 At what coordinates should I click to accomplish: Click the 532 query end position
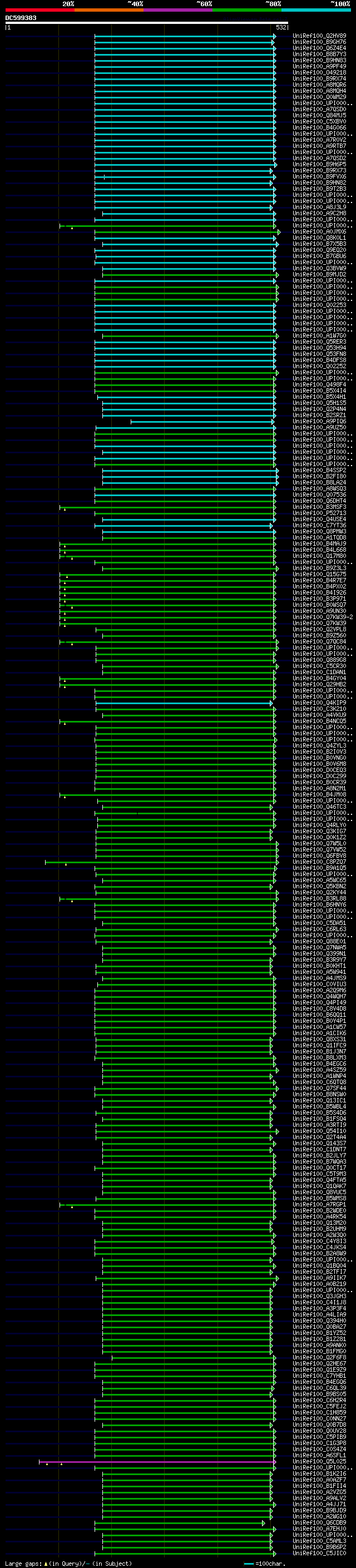pyautogui.click(x=280, y=27)
